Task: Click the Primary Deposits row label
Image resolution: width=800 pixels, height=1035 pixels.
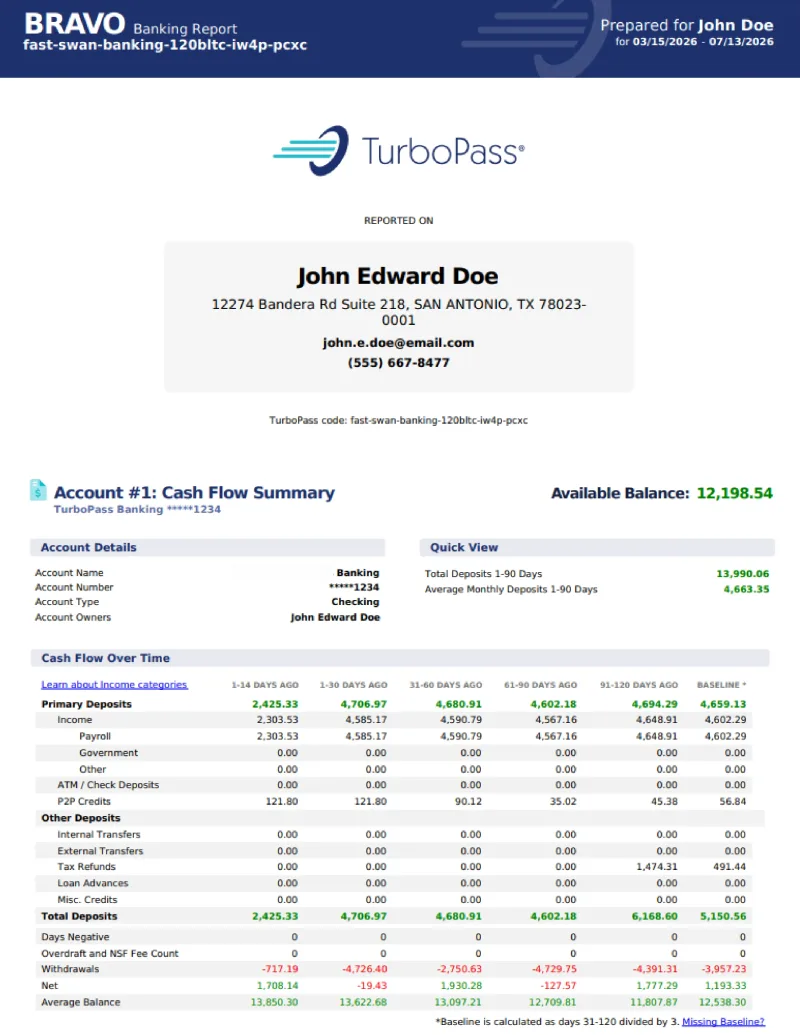Action: (86, 704)
